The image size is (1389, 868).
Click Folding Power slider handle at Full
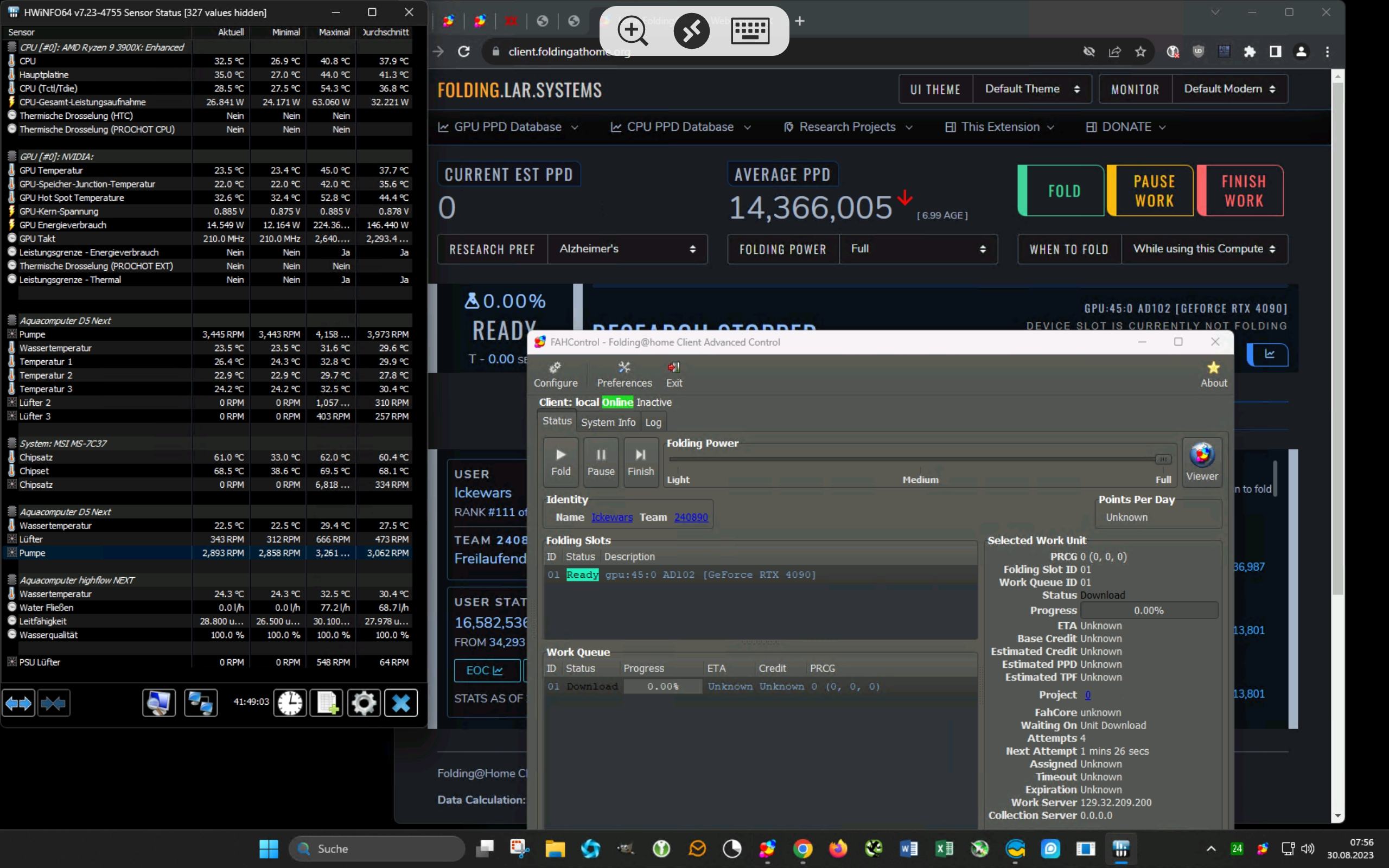point(1163,459)
